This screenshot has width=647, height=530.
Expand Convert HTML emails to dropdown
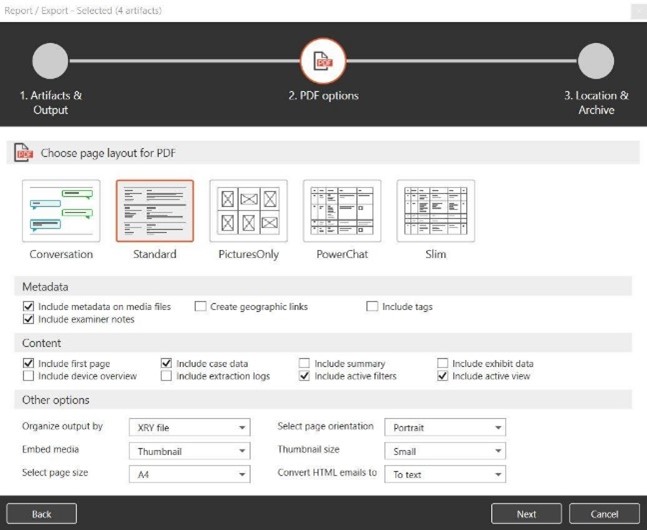pos(444,474)
